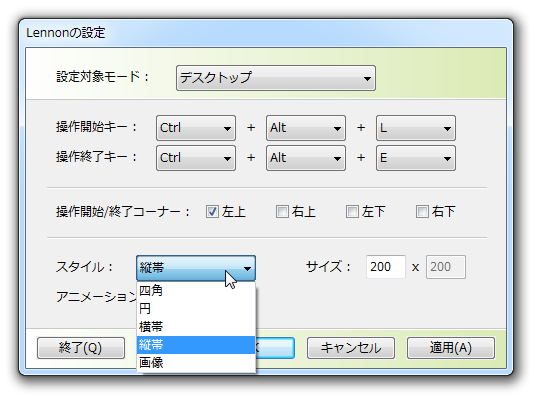535x396 pixels.
Task: Click the partly hidden OK button
Action: tap(275, 348)
